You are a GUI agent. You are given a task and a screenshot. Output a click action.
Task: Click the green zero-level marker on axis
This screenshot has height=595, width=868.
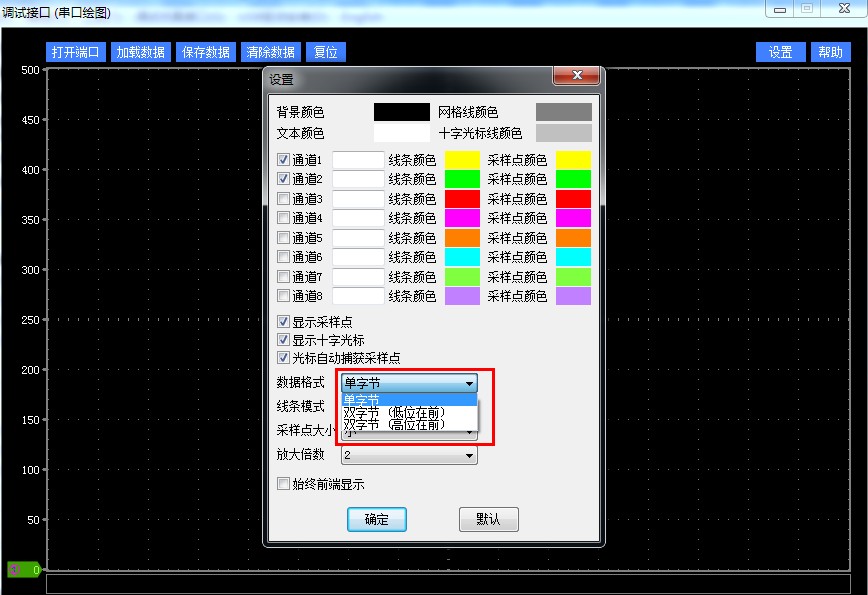[24, 569]
